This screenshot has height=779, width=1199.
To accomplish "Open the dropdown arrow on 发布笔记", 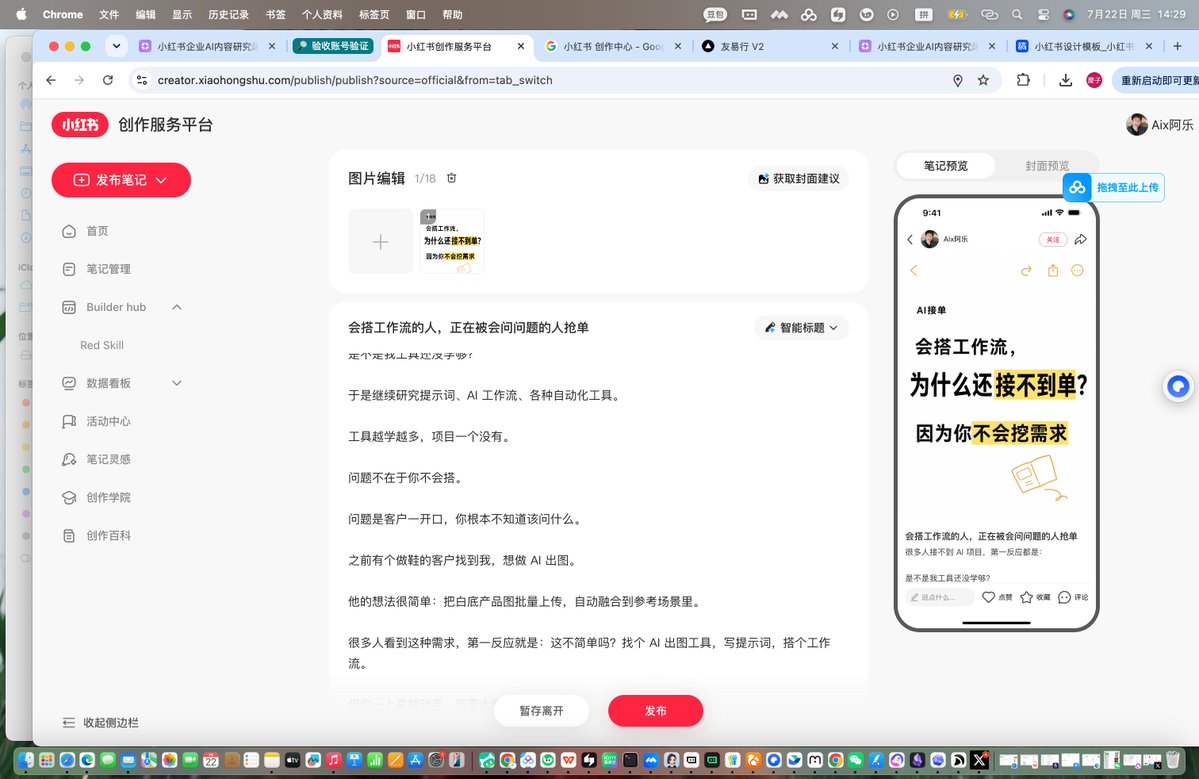I will click(x=161, y=180).
